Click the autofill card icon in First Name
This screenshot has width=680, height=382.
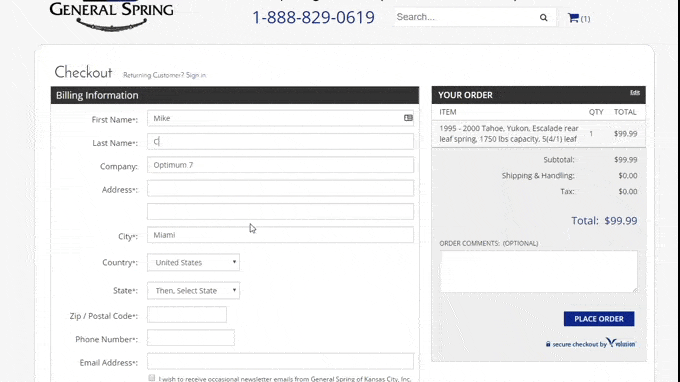408,118
